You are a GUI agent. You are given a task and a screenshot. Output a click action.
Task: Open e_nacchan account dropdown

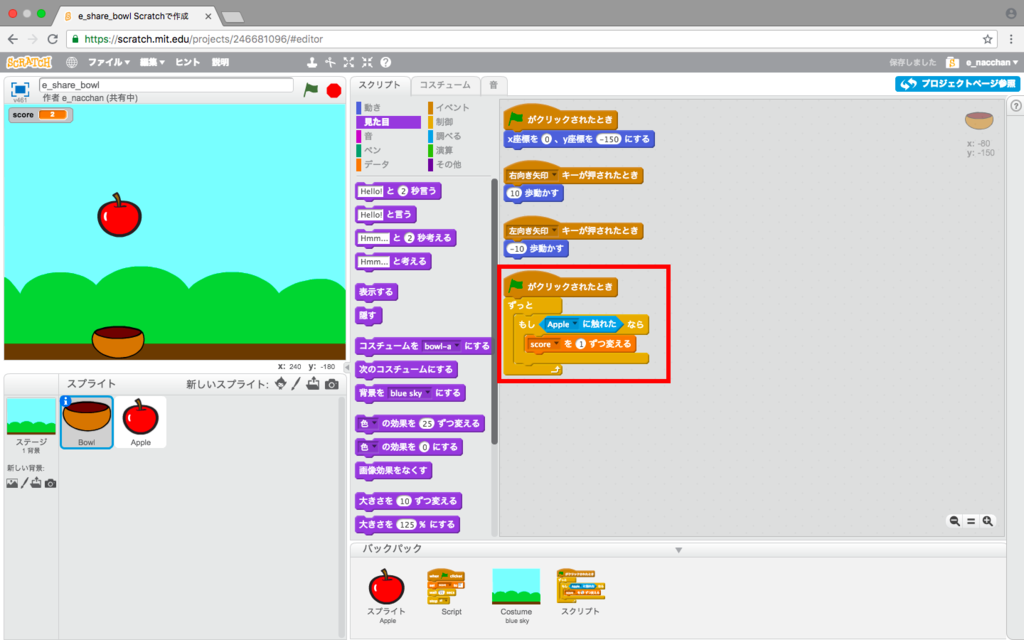pos(991,62)
